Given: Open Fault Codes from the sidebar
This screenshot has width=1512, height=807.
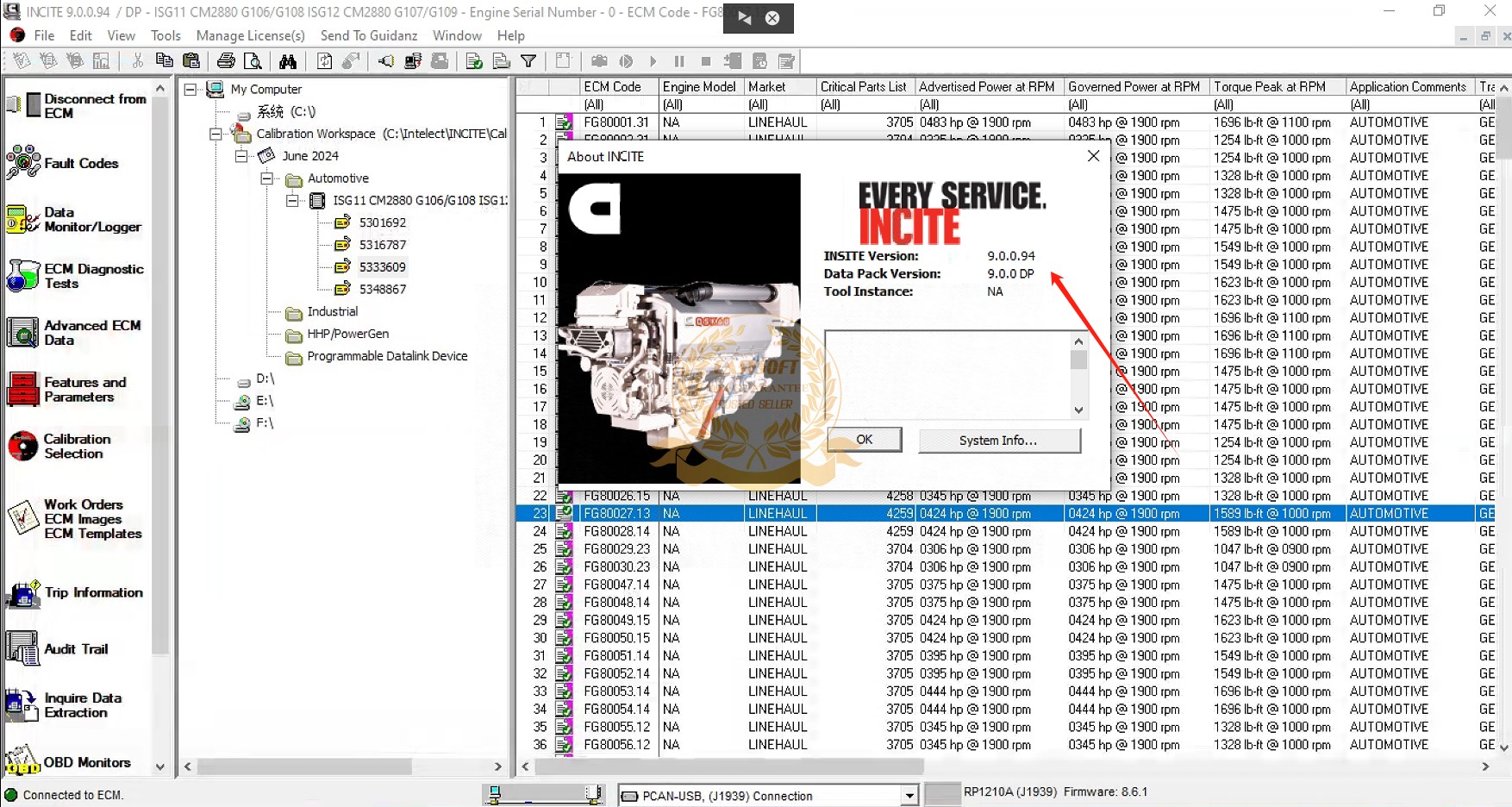Looking at the screenshot, I should [63, 162].
